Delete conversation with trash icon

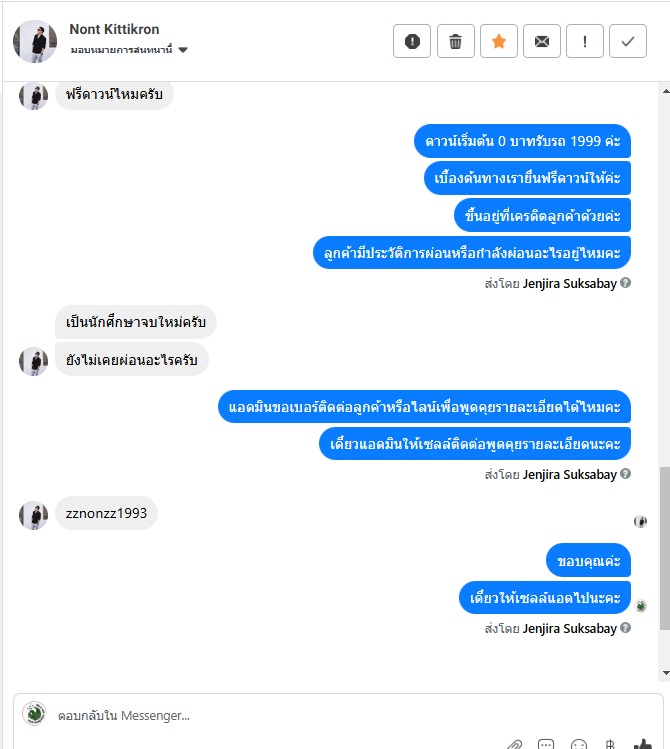(x=456, y=41)
